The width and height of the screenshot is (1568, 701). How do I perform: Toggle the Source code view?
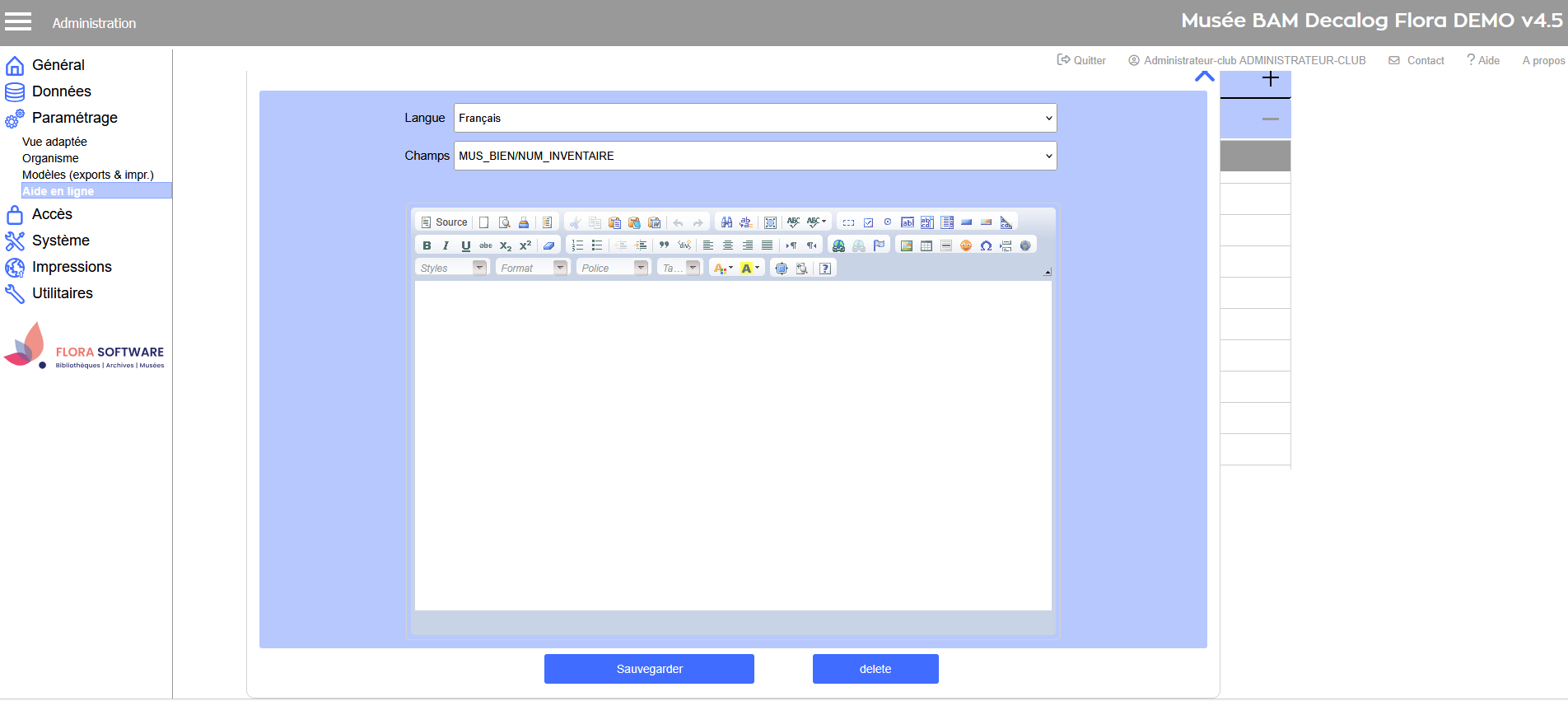pos(444,222)
